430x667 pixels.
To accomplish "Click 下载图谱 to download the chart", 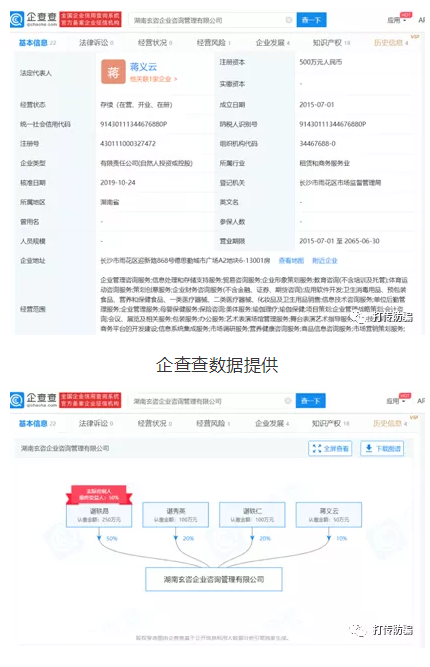I will [382, 448].
